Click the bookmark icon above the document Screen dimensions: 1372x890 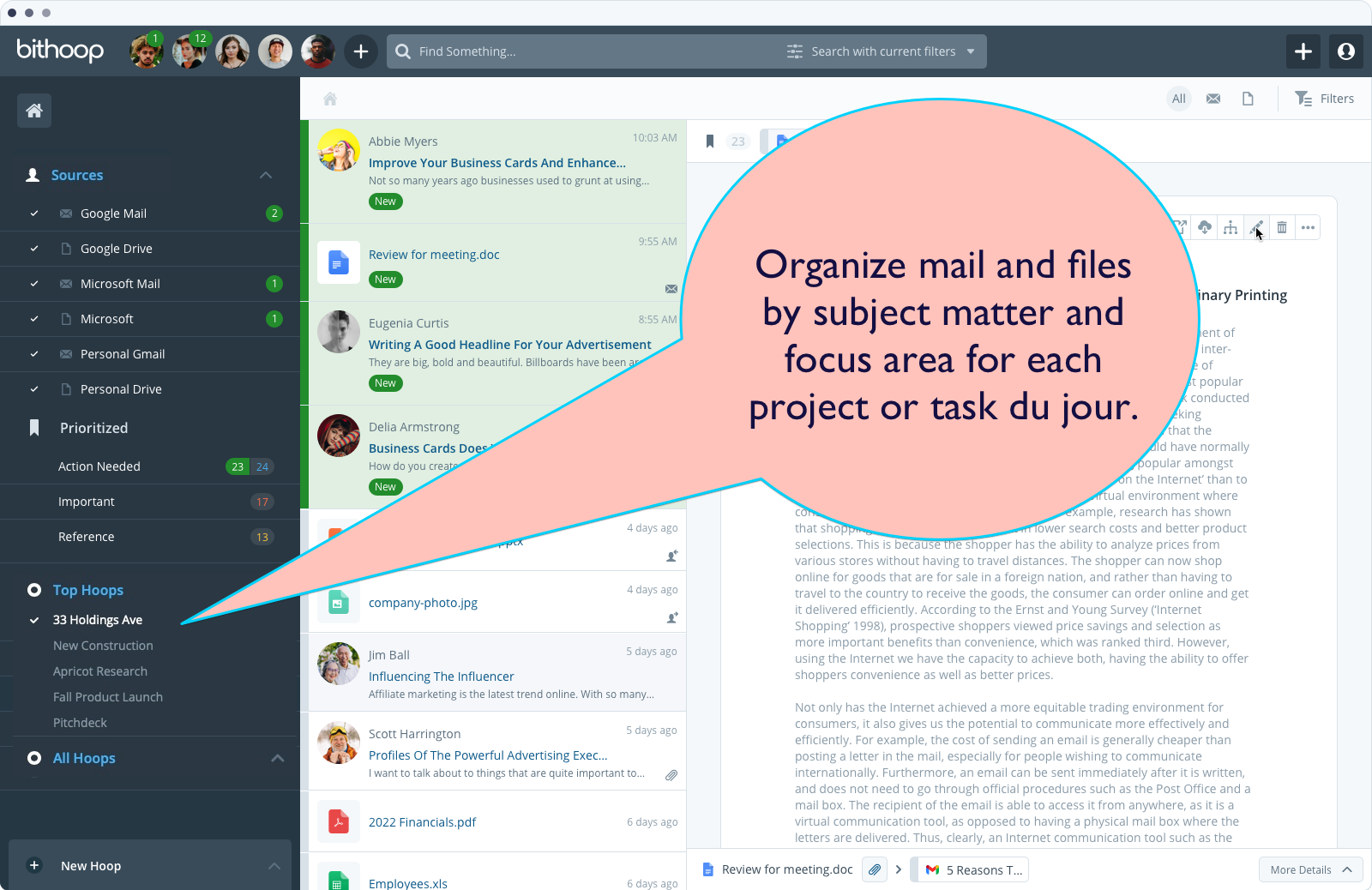(710, 141)
